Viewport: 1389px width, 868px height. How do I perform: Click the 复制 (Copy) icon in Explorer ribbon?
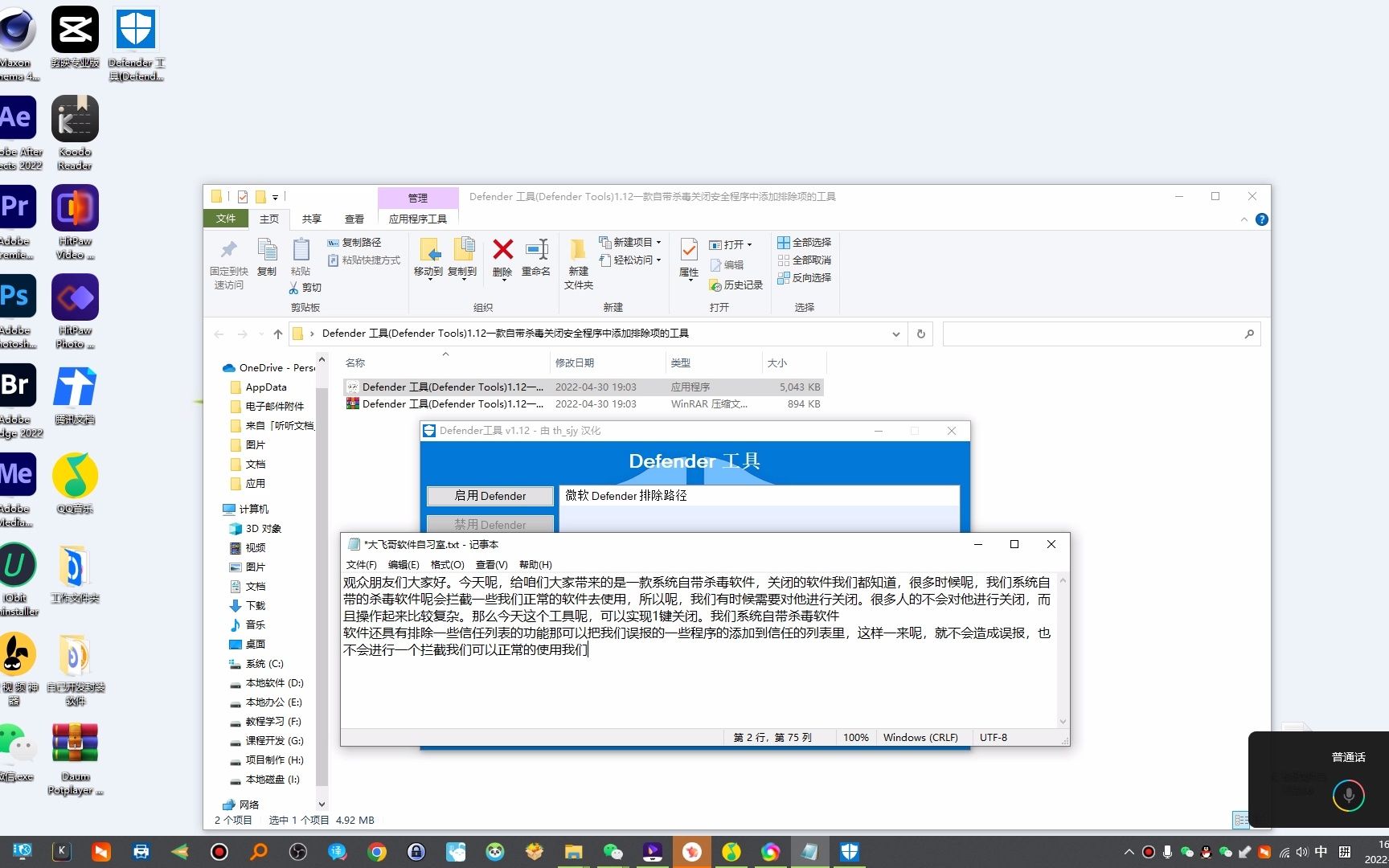(267, 257)
